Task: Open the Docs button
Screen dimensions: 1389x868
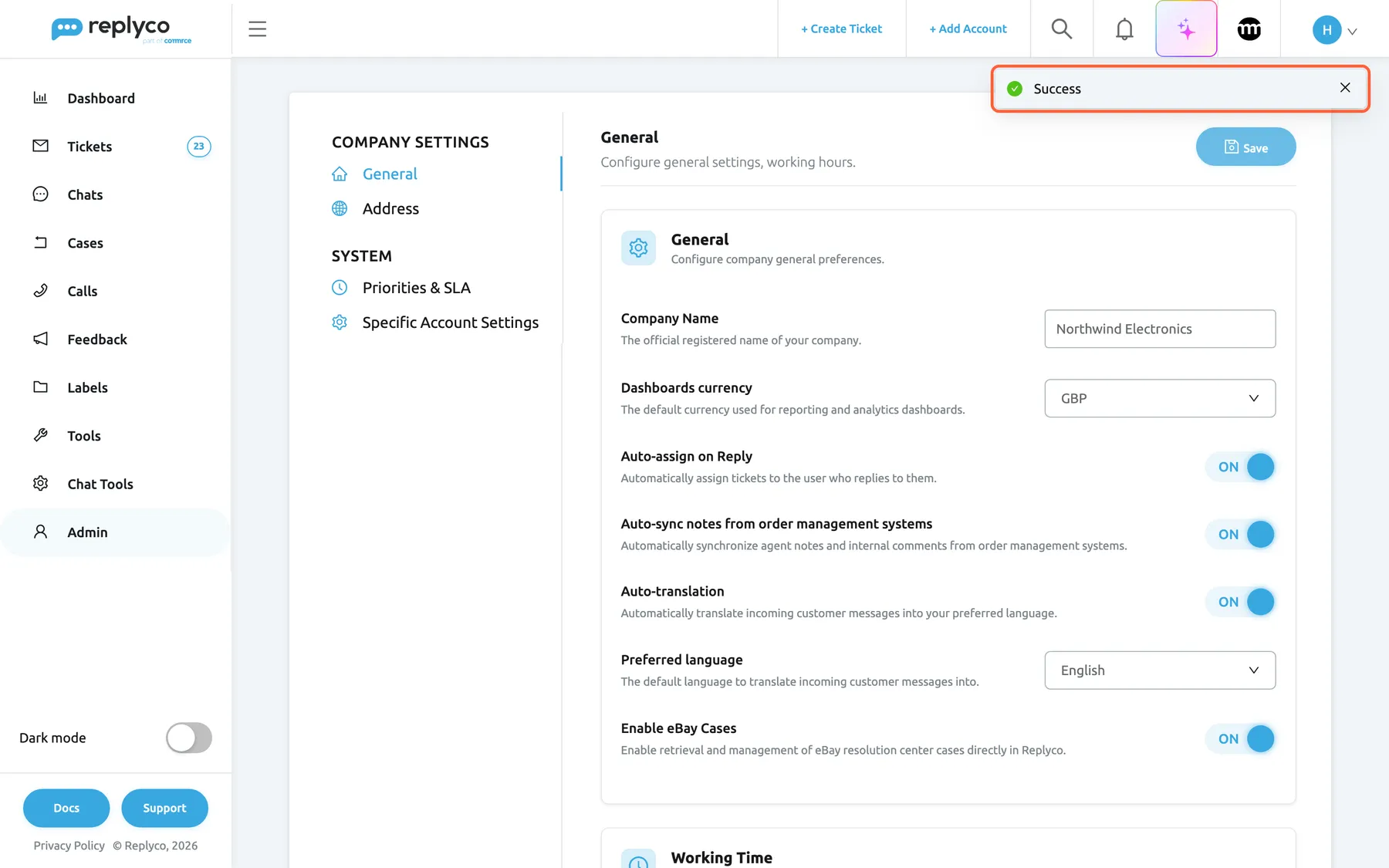Action: (66, 808)
